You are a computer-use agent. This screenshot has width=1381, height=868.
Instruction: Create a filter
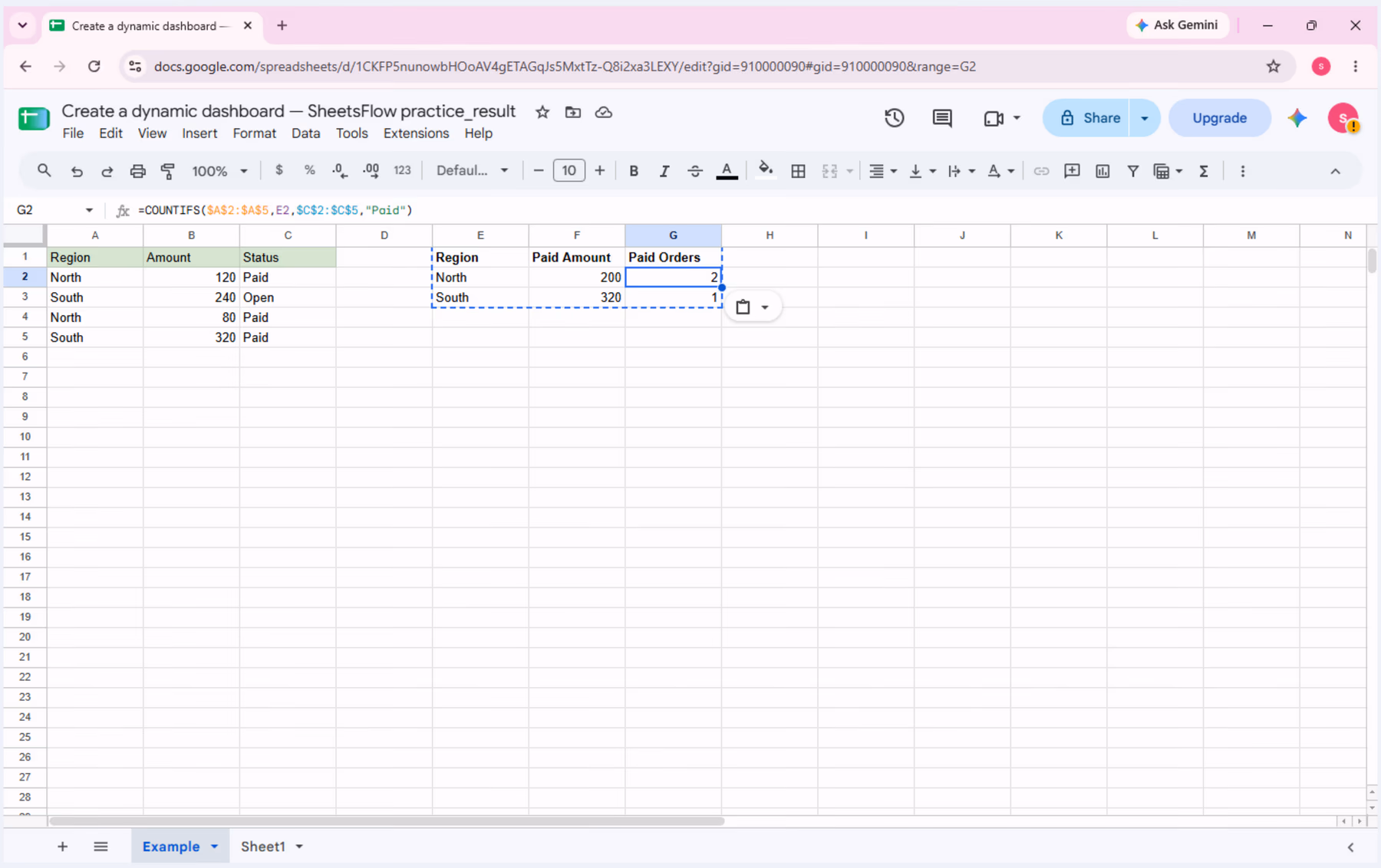coord(1132,171)
